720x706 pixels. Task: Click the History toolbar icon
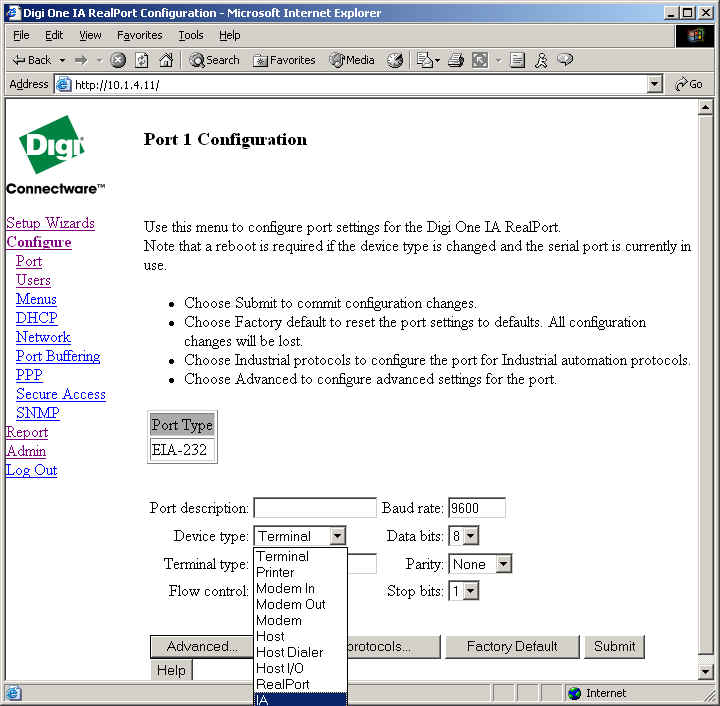pyautogui.click(x=395, y=60)
